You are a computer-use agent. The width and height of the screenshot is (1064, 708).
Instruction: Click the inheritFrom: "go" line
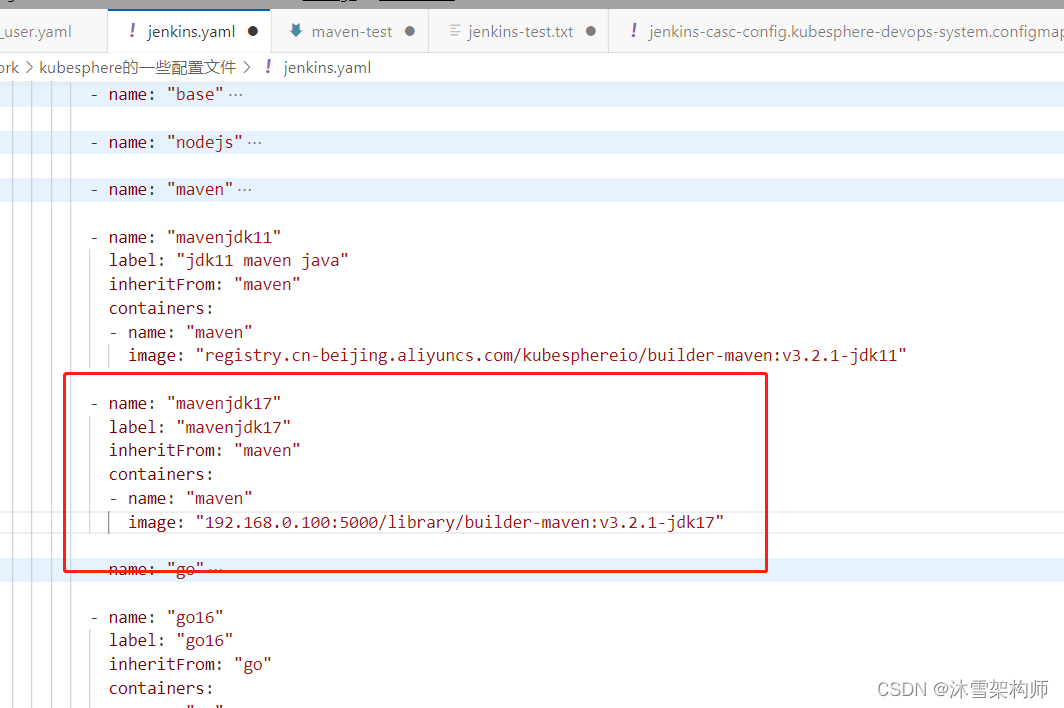[x=190, y=665]
